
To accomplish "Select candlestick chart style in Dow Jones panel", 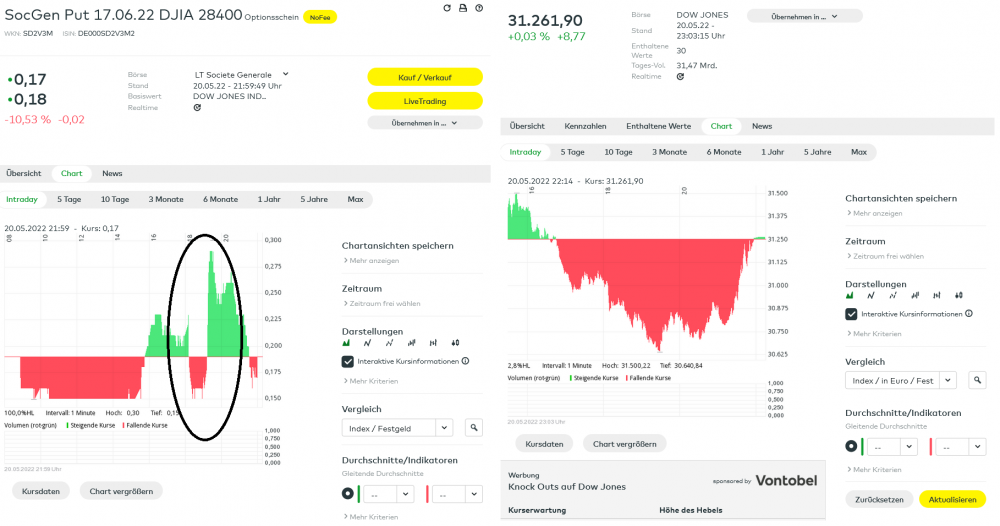I will point(959,296).
